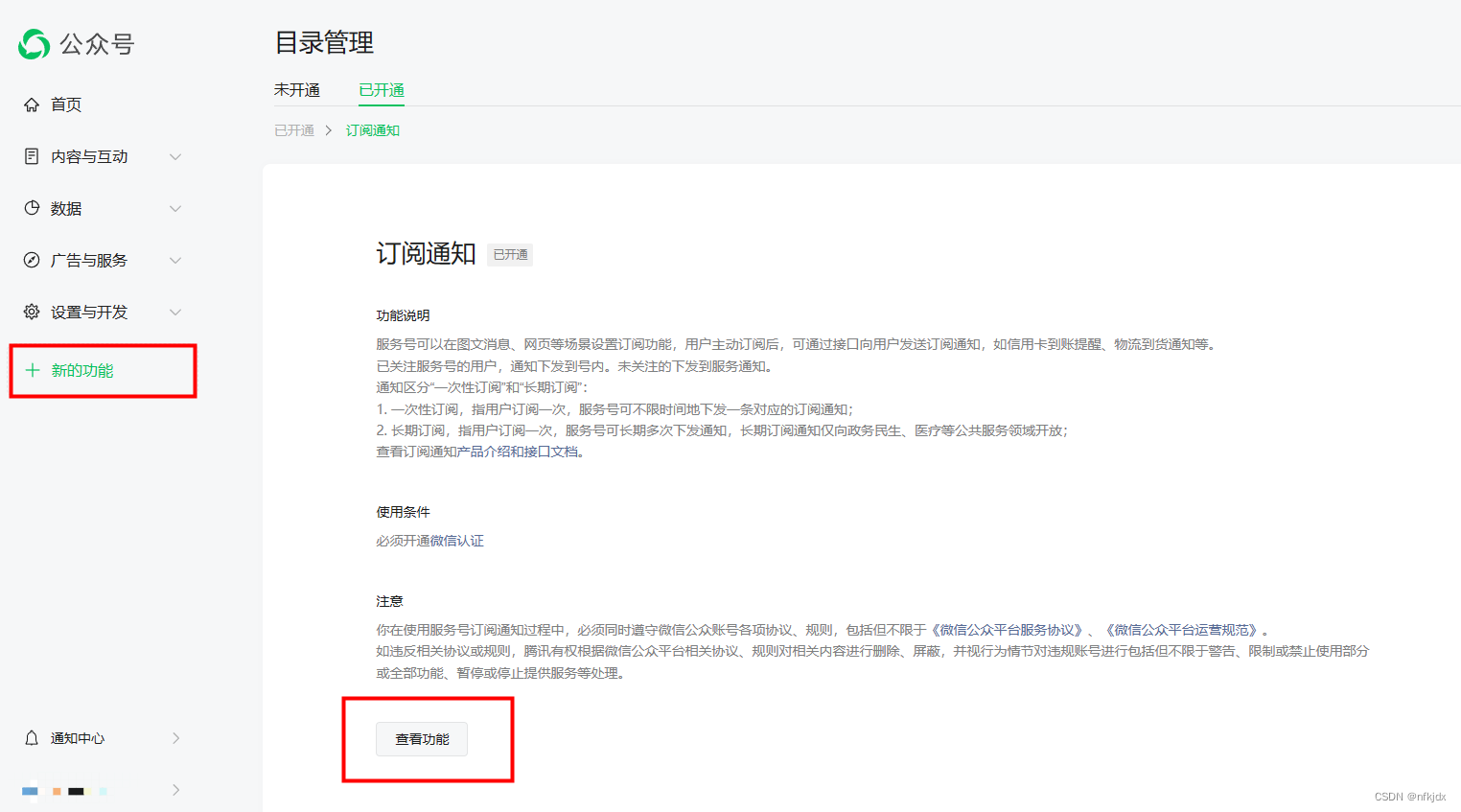Expand the 数据 sidebar section
This screenshot has width=1461, height=812.
tap(174, 208)
